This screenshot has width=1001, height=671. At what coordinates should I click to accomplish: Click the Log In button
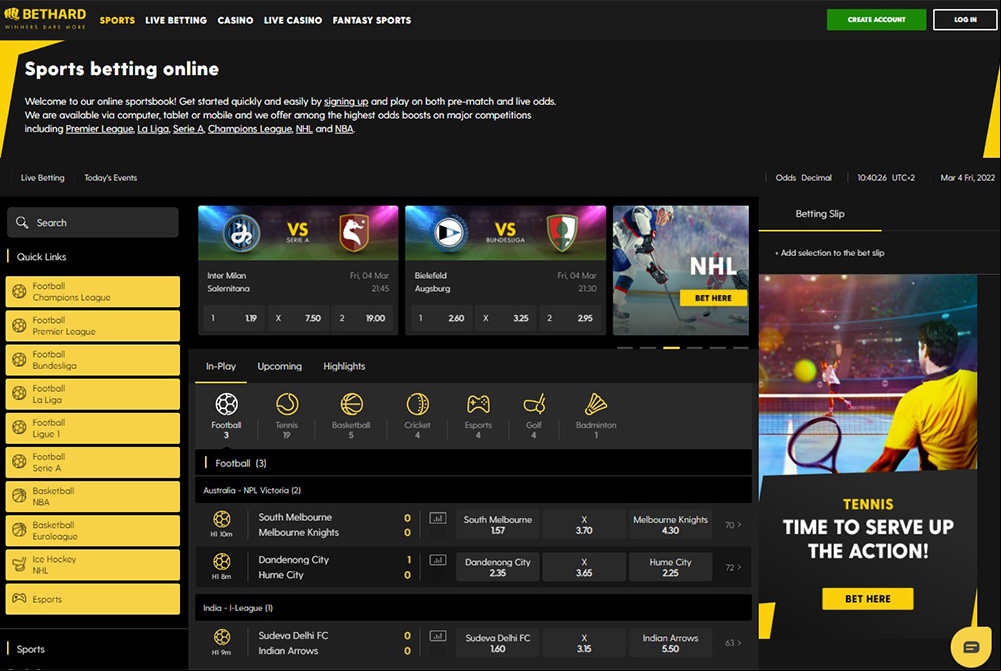pos(965,20)
